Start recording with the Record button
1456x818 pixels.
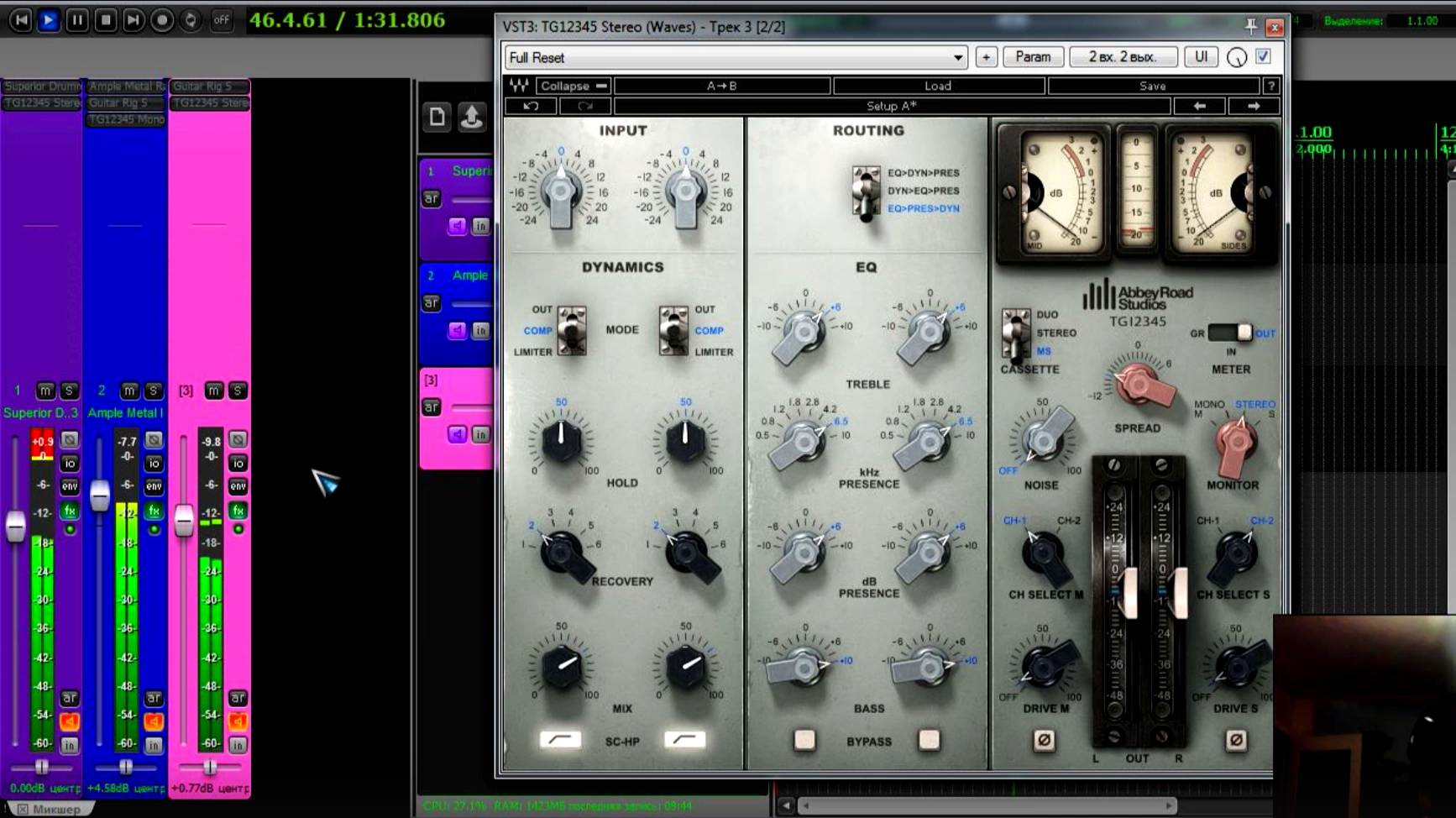click(x=162, y=19)
